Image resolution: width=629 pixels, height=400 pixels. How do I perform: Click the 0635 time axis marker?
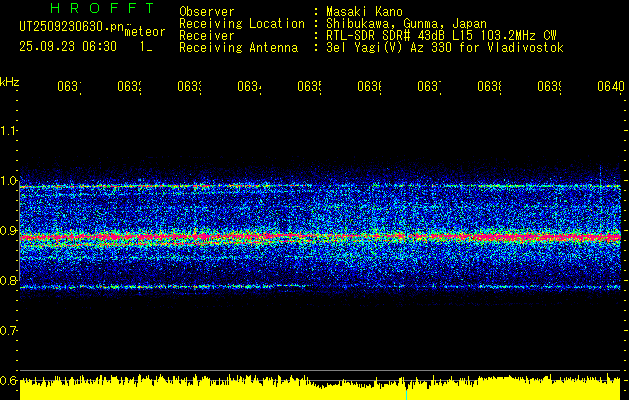coord(309,87)
